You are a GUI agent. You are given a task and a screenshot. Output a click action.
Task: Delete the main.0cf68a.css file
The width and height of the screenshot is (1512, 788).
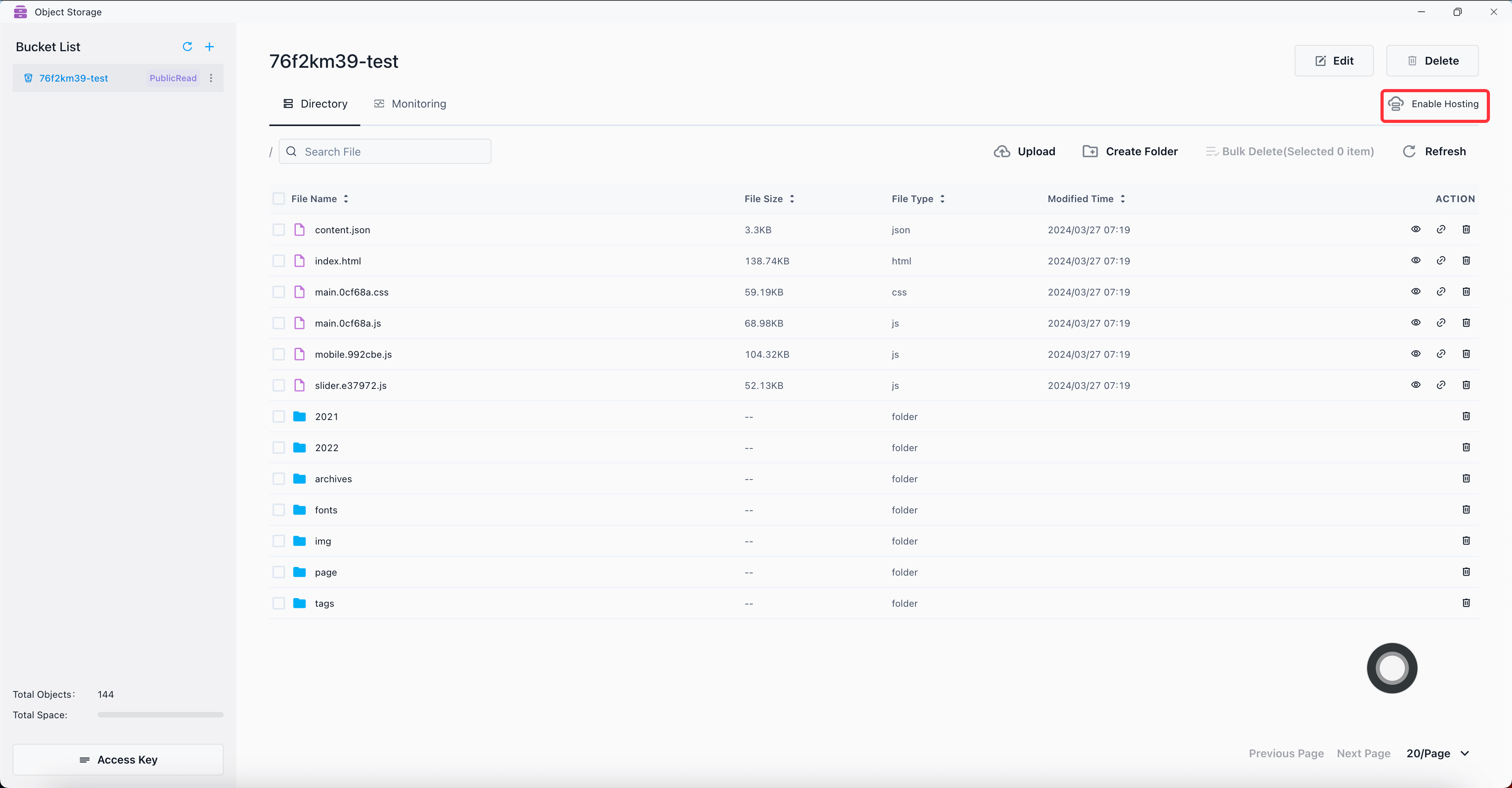pos(1466,292)
